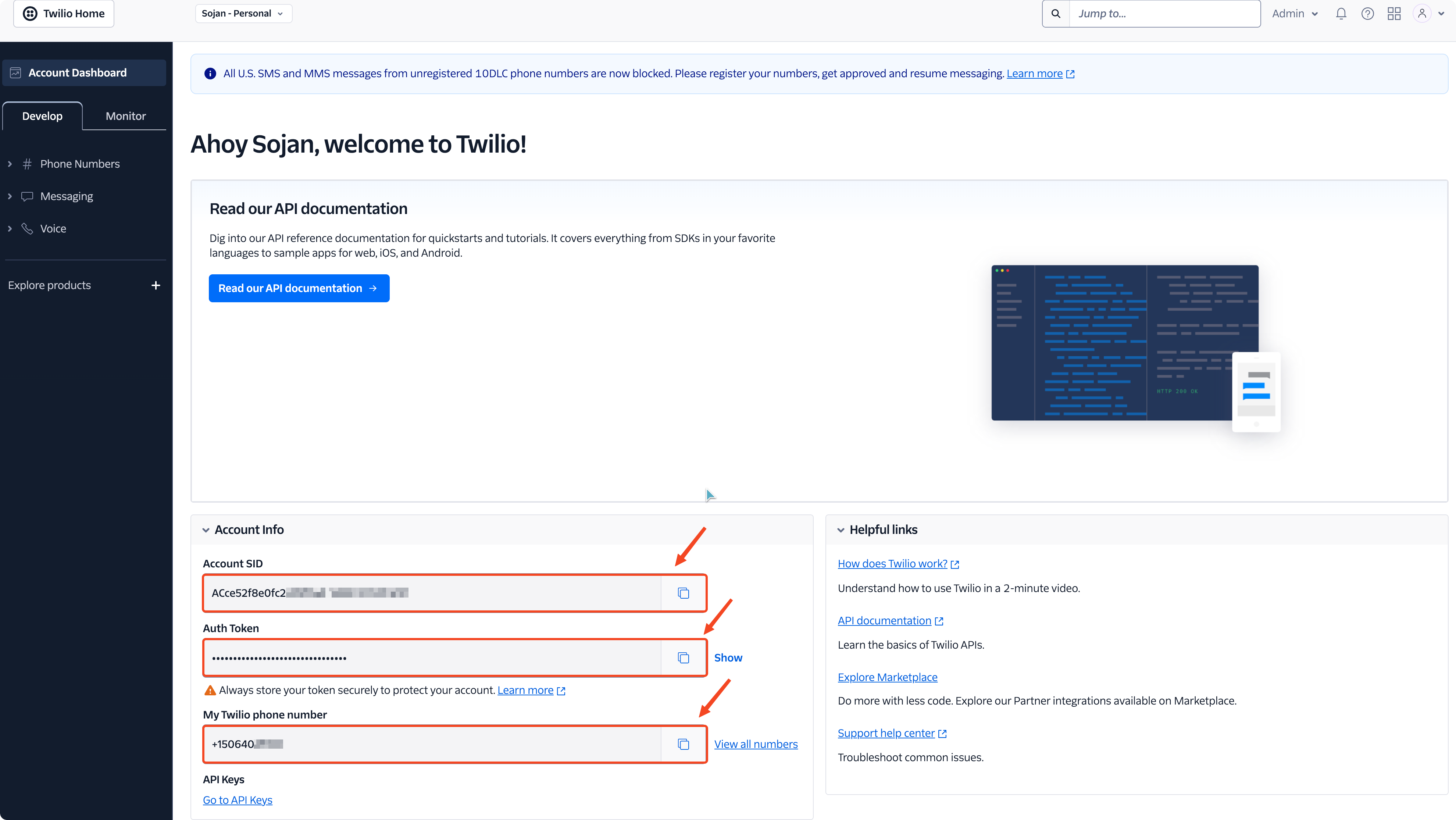Open the user profile avatar menu
The image size is (1456, 820).
point(1422,14)
